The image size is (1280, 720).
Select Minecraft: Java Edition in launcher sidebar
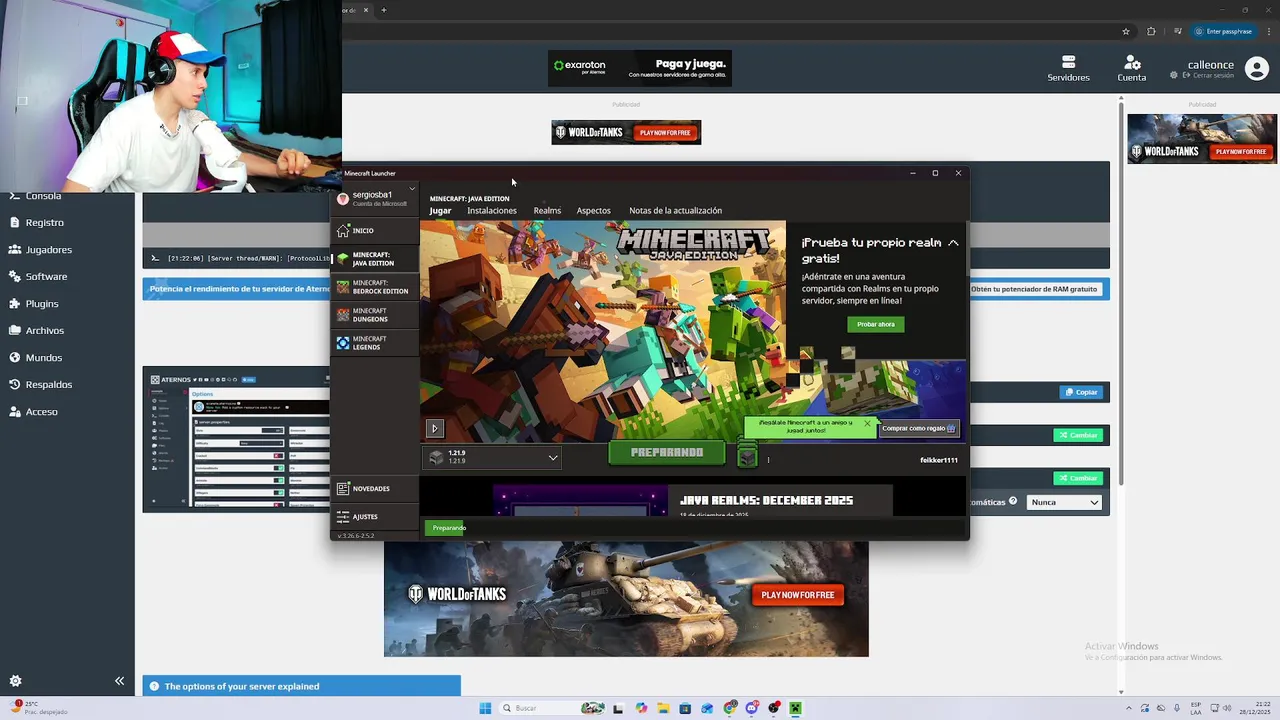[x=374, y=259]
